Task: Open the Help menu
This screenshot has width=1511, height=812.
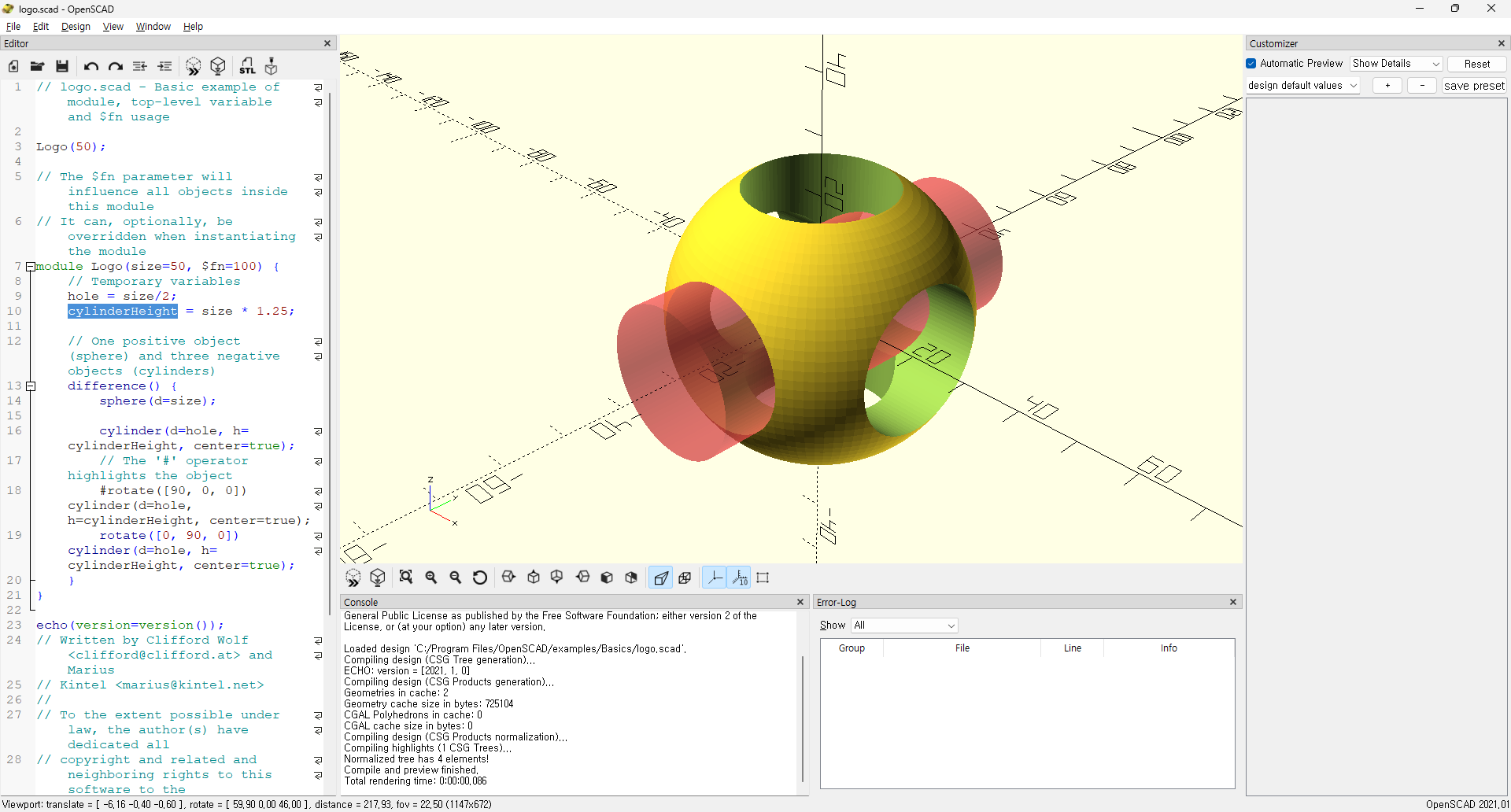Action: point(193,27)
